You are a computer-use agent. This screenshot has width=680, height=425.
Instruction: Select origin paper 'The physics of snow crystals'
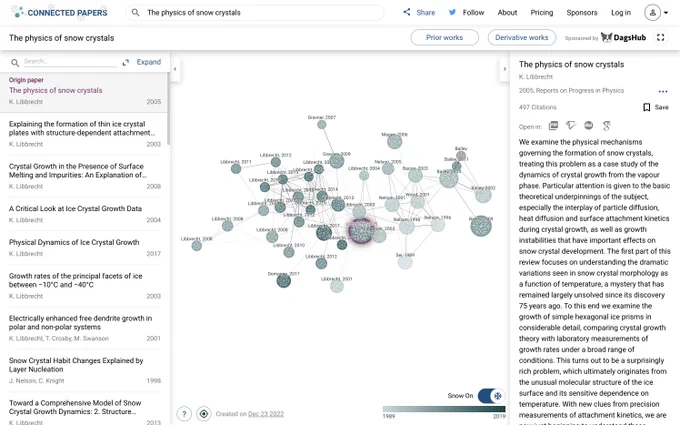click(x=85, y=92)
